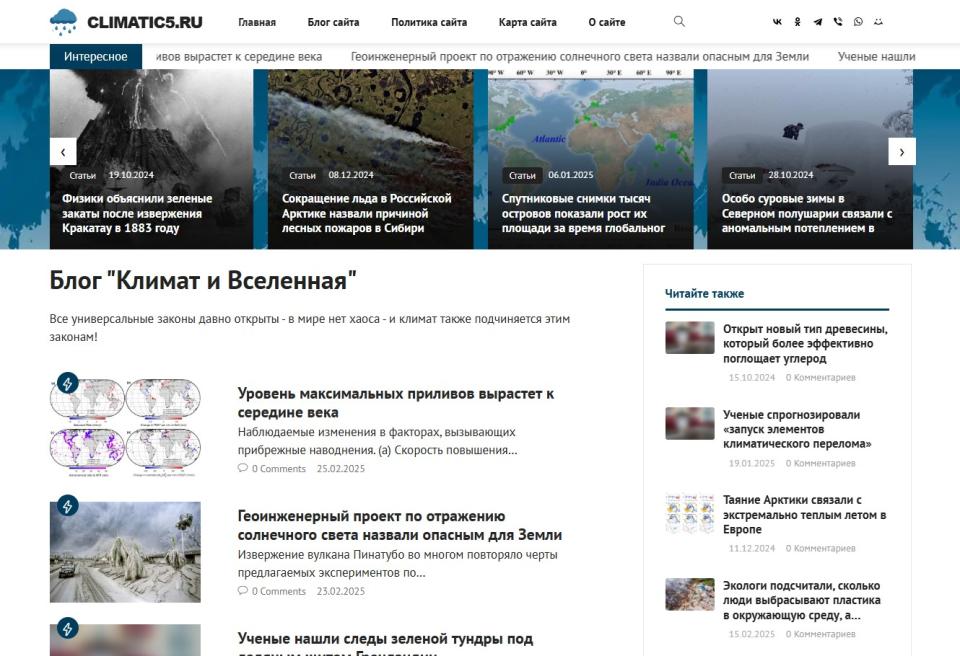This screenshot has width=960, height=656.
Task: Open article Геоинженерный проект по отражению солнечного света
Action: (x=399, y=525)
